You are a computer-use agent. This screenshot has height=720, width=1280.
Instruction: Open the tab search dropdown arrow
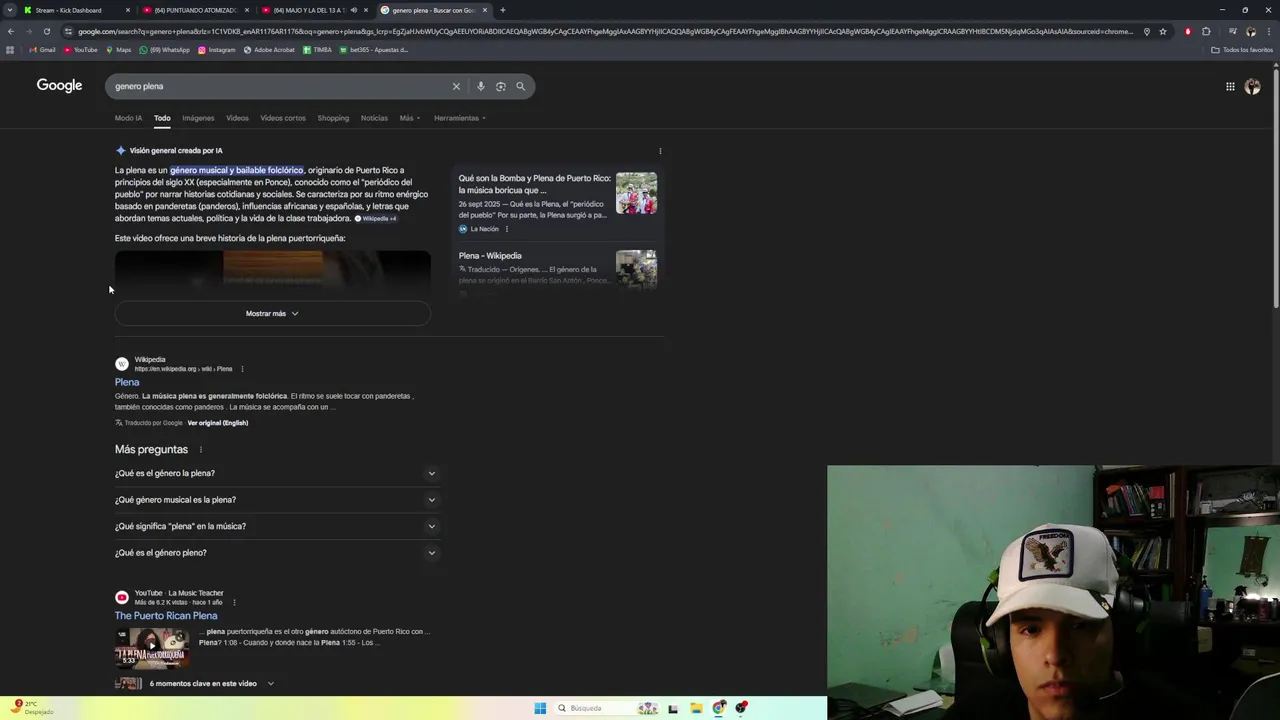[10, 10]
